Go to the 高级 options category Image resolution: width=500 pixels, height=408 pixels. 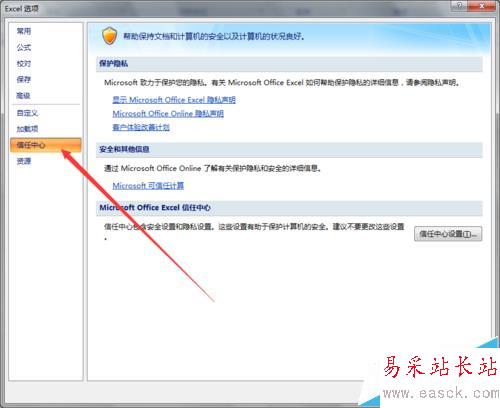pyautogui.click(x=24, y=96)
